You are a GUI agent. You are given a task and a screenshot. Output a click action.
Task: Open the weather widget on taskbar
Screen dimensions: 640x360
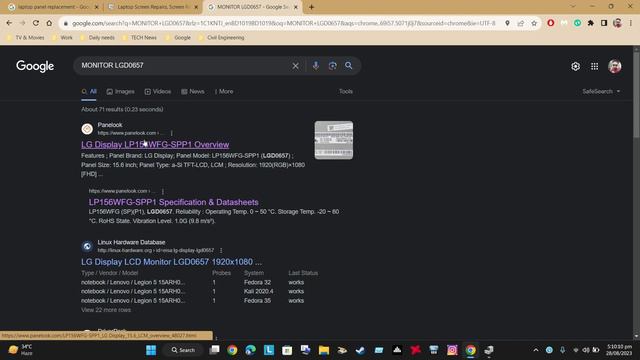tap(20, 350)
